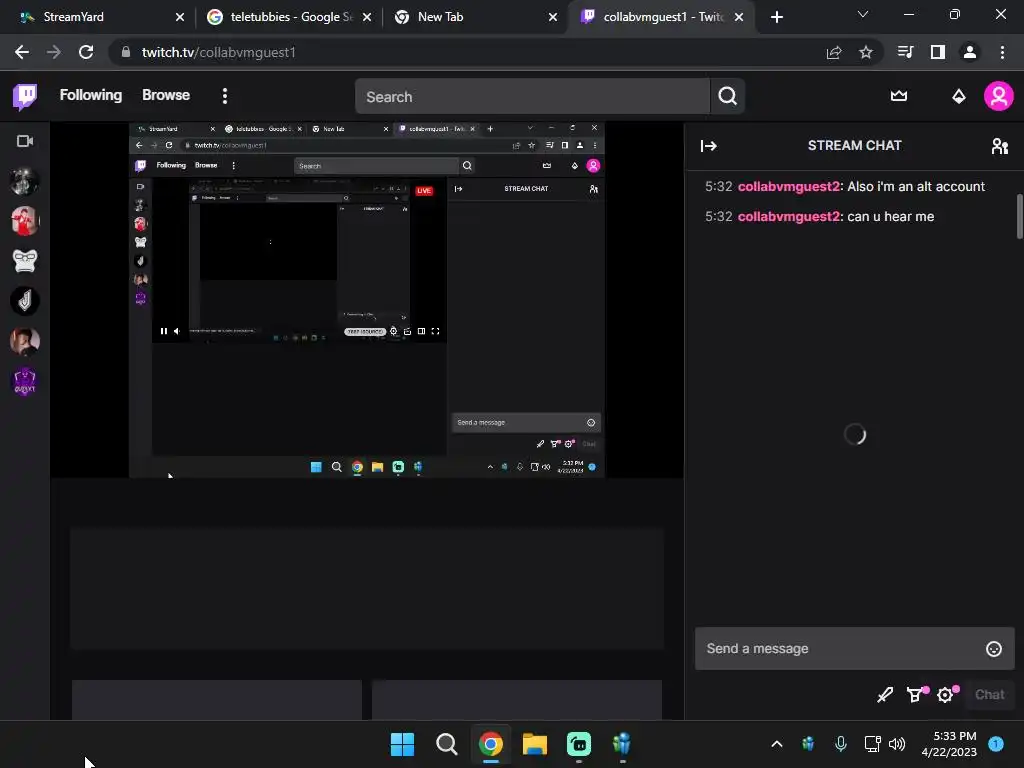Bookmark this page with the star
The image size is (1024, 768).
point(866,52)
